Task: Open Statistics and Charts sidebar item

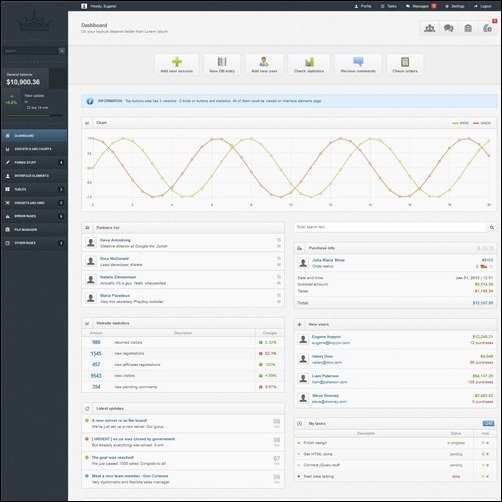Action: click(x=34, y=149)
